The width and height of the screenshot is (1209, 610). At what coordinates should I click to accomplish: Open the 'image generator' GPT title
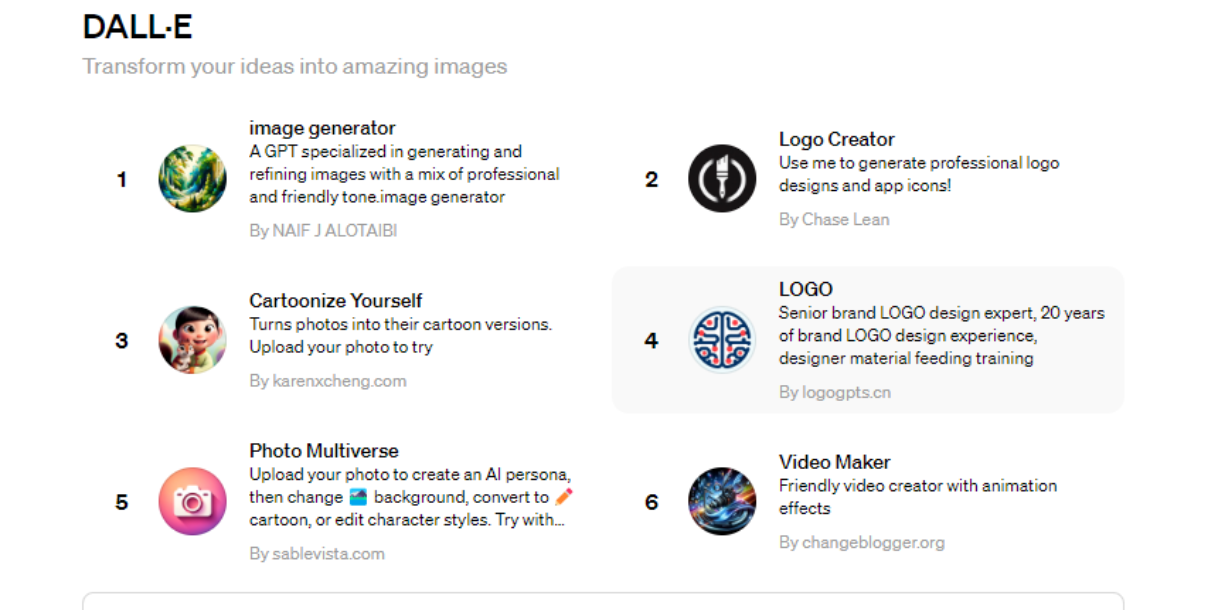pyautogui.click(x=322, y=128)
